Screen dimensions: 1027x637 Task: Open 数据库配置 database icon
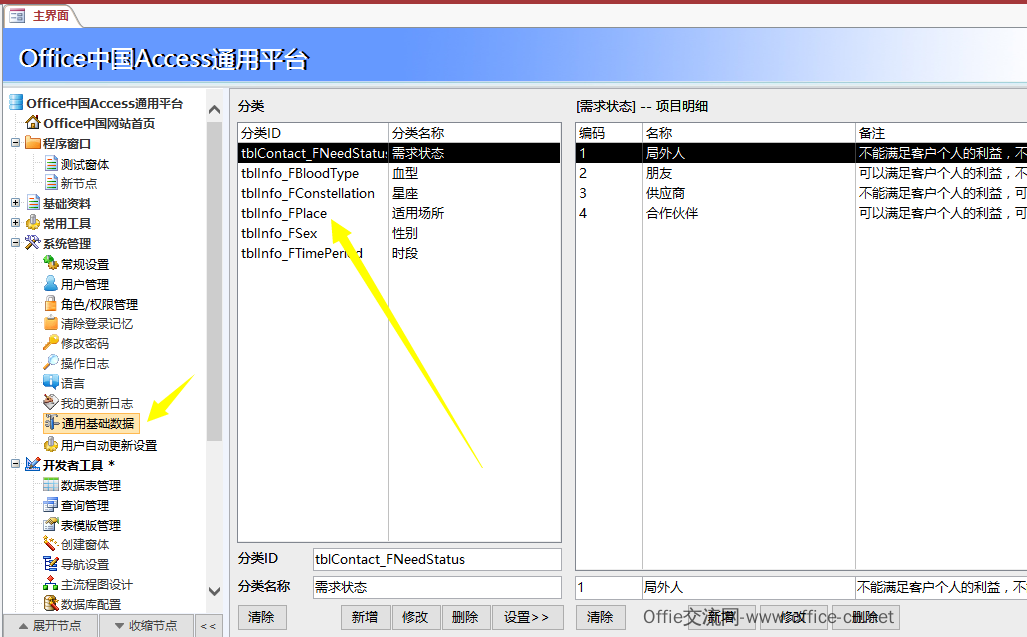click(51, 604)
